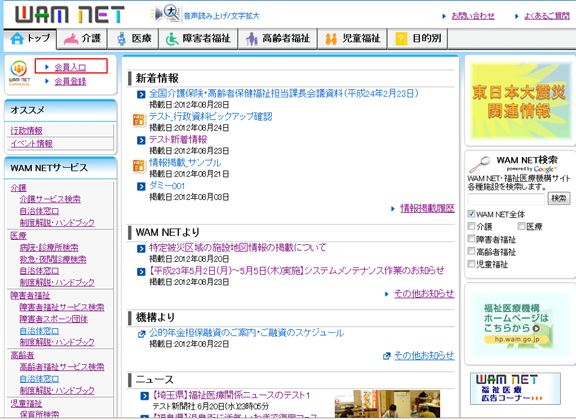Open イベント情報 under オススメ

point(31,143)
